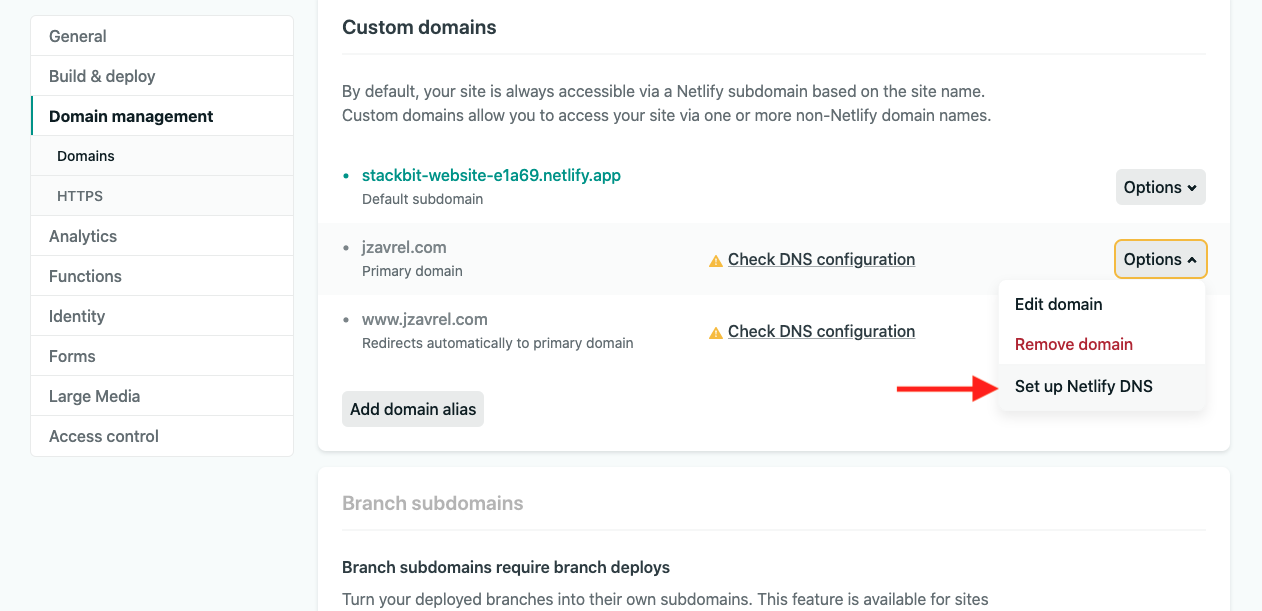Go to the HTTPS subsection
The image size is (1262, 611).
tap(162, 196)
